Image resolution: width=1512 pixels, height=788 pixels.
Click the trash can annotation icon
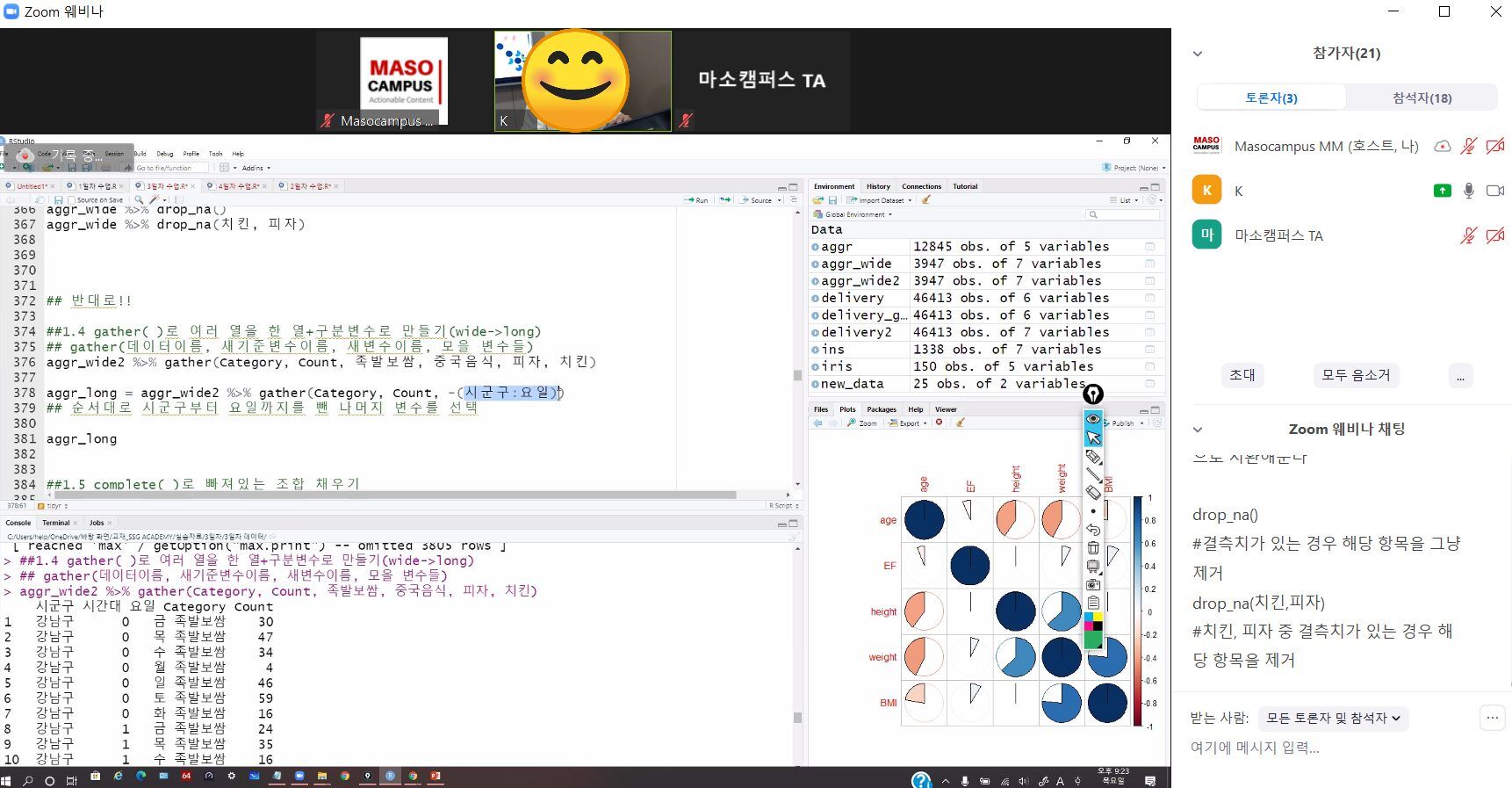(x=1093, y=548)
